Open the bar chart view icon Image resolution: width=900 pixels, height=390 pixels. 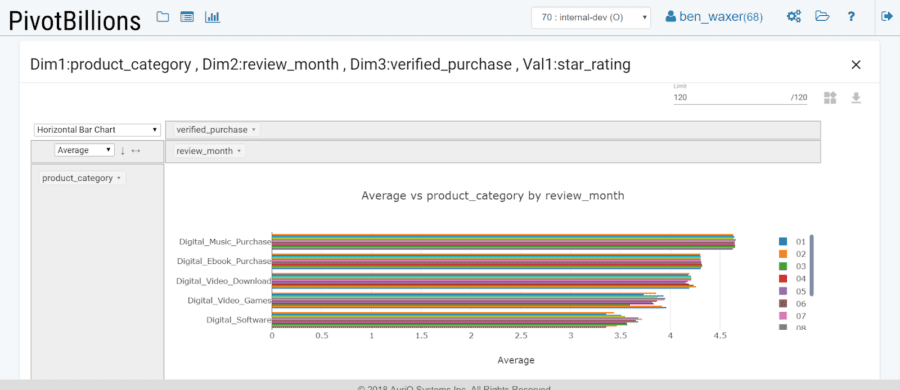pyautogui.click(x=212, y=17)
